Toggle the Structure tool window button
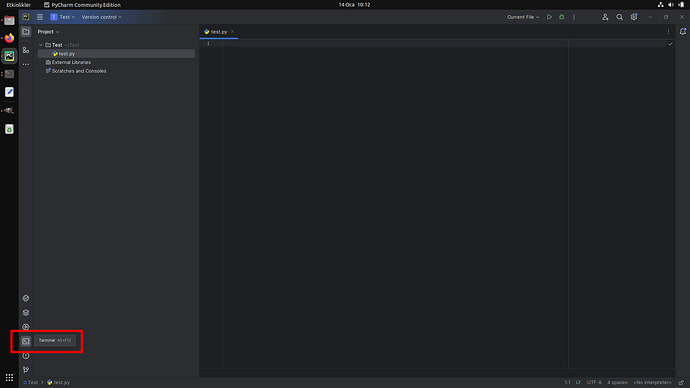 click(26, 50)
